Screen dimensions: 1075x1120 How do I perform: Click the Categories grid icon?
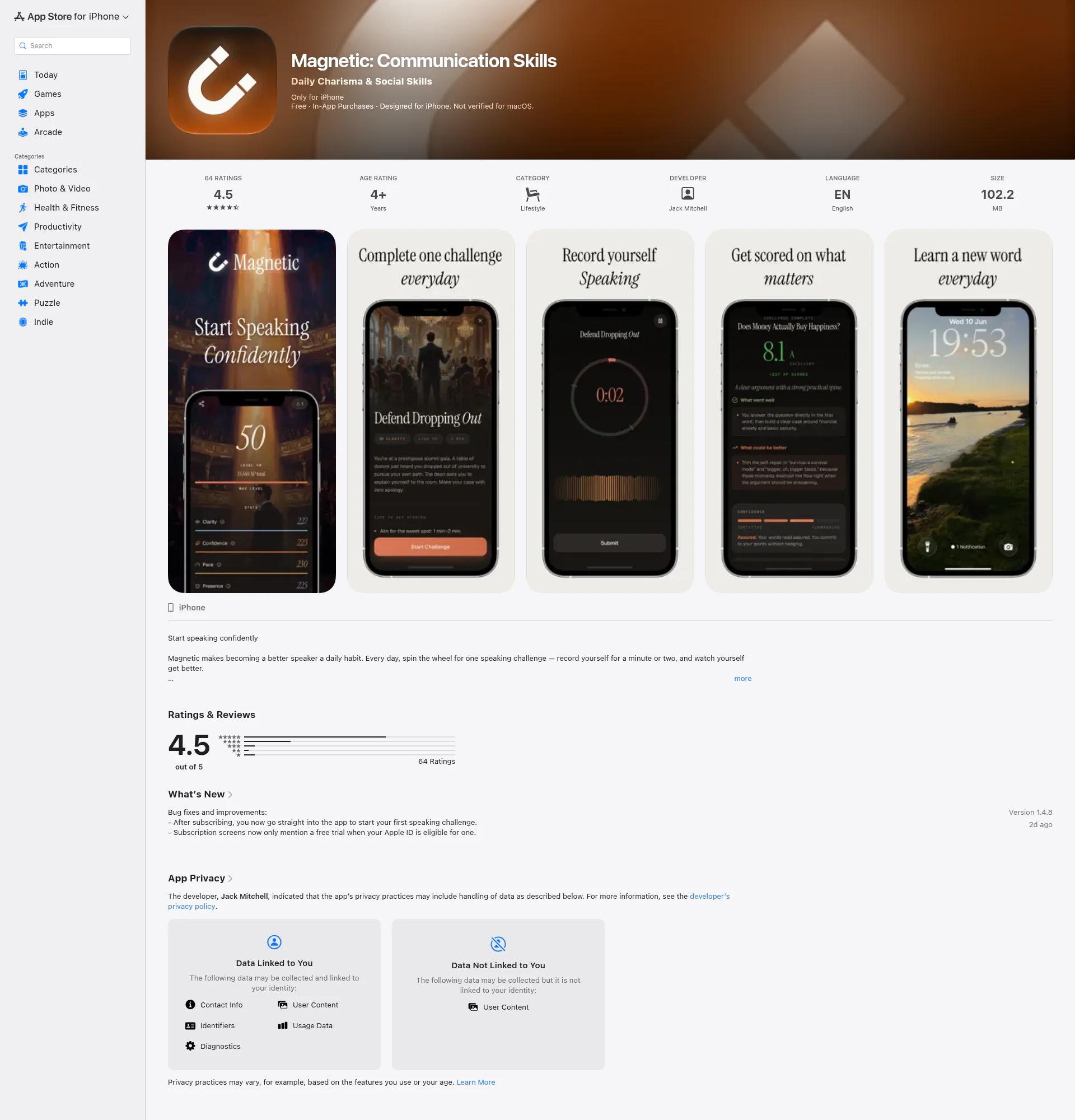tap(23, 170)
